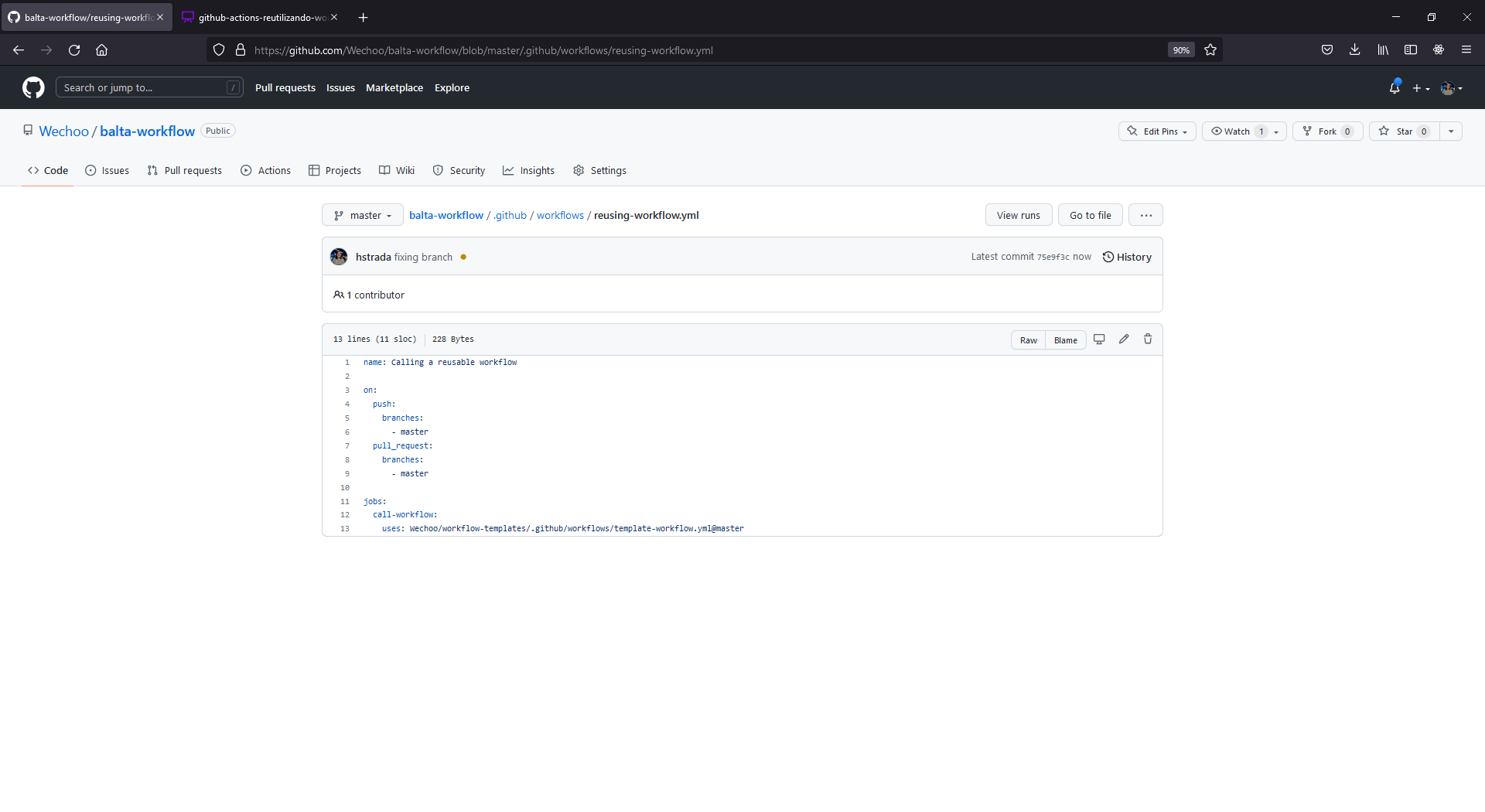Screen dimensions: 1485x812
Task: Select the Settings tab
Action: 599,170
